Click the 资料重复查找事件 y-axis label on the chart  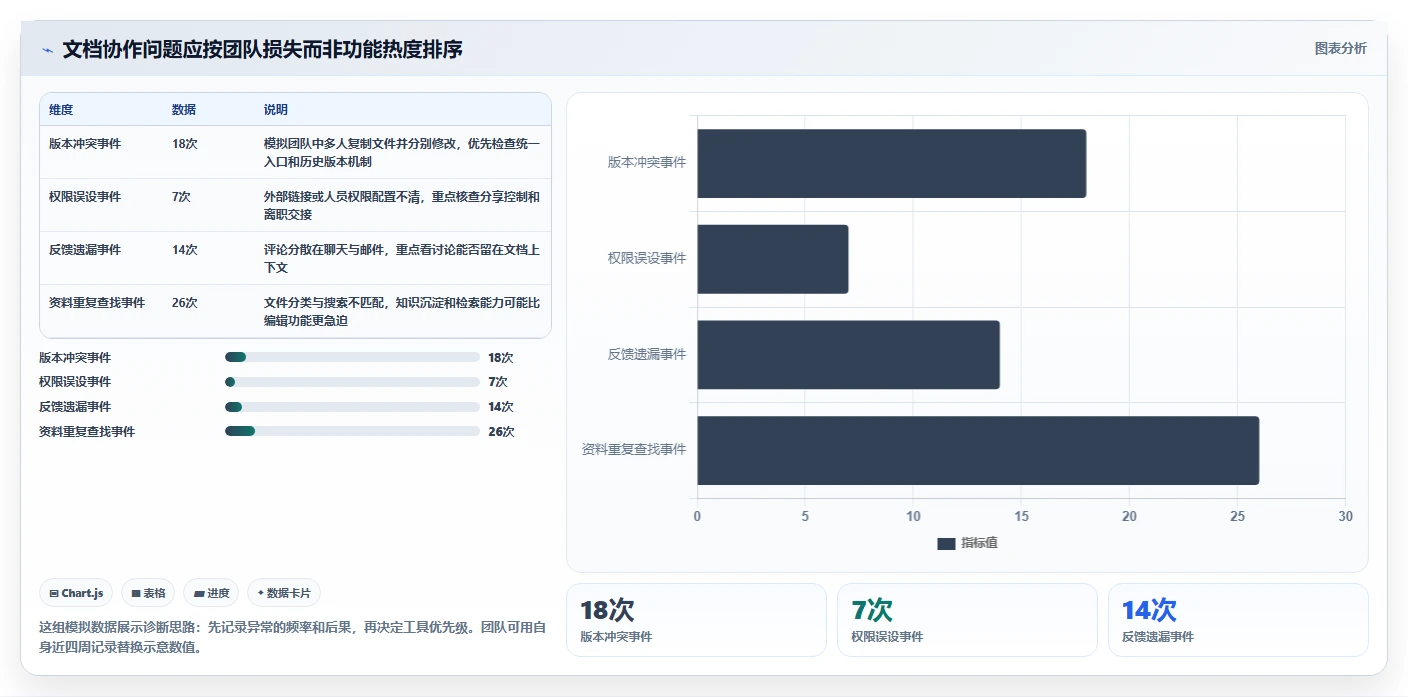[x=634, y=450]
